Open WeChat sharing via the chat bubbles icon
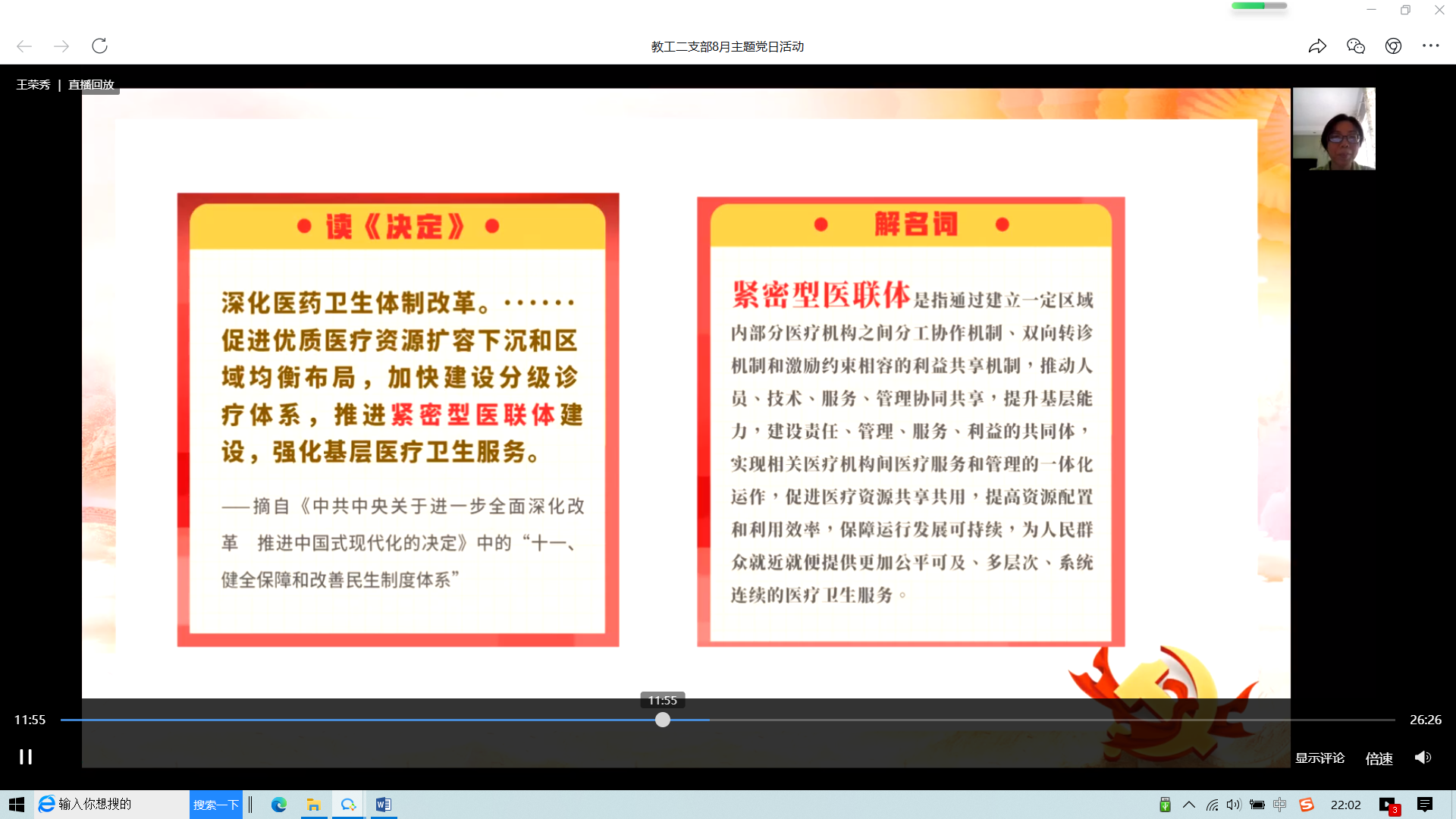Image resolution: width=1456 pixels, height=819 pixels. point(1355,45)
